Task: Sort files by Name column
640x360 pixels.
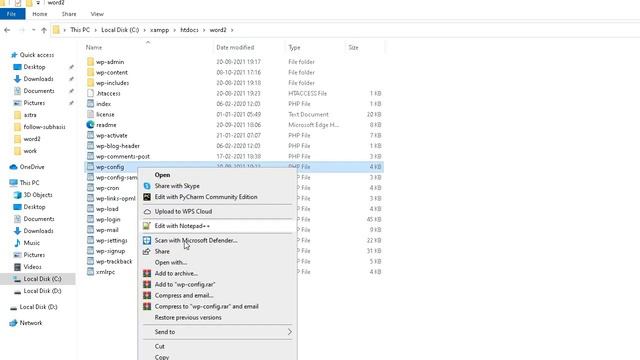Action: (94, 47)
